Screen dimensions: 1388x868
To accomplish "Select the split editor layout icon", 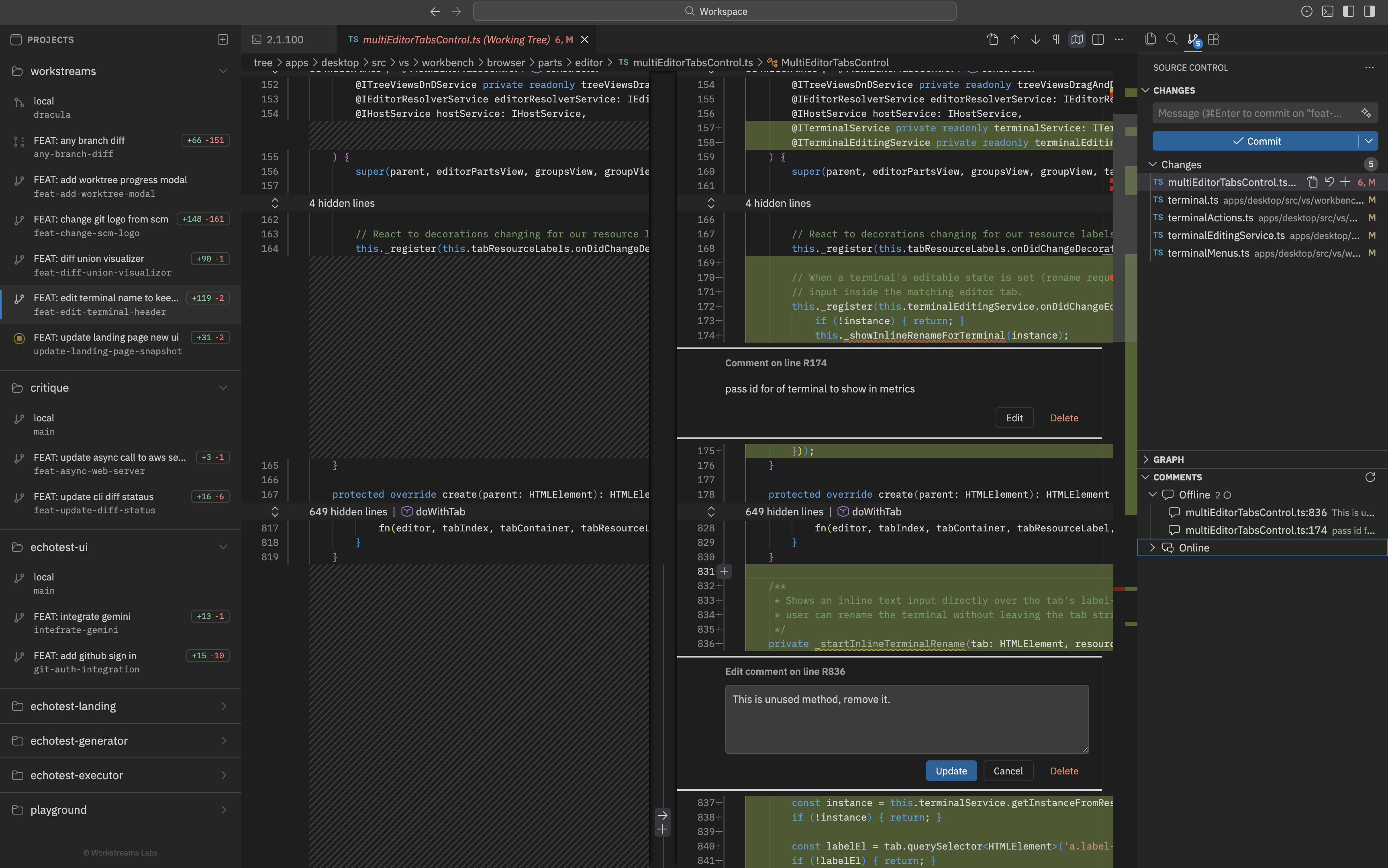I will pyautogui.click(x=1099, y=40).
